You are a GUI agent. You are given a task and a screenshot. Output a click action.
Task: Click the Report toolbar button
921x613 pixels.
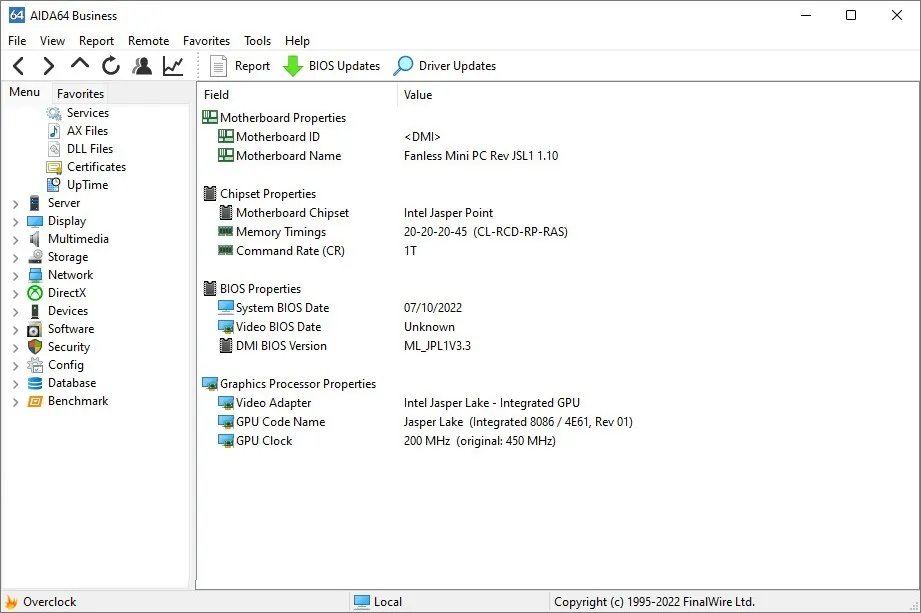[x=240, y=66]
